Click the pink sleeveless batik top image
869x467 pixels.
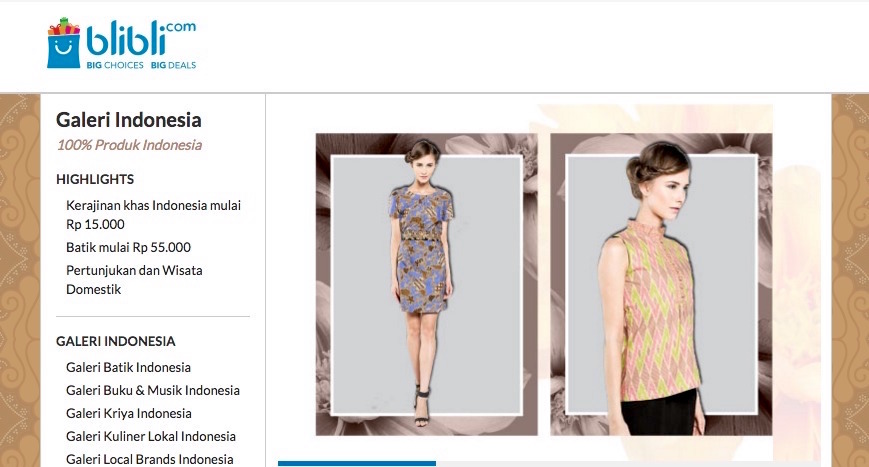661,284
